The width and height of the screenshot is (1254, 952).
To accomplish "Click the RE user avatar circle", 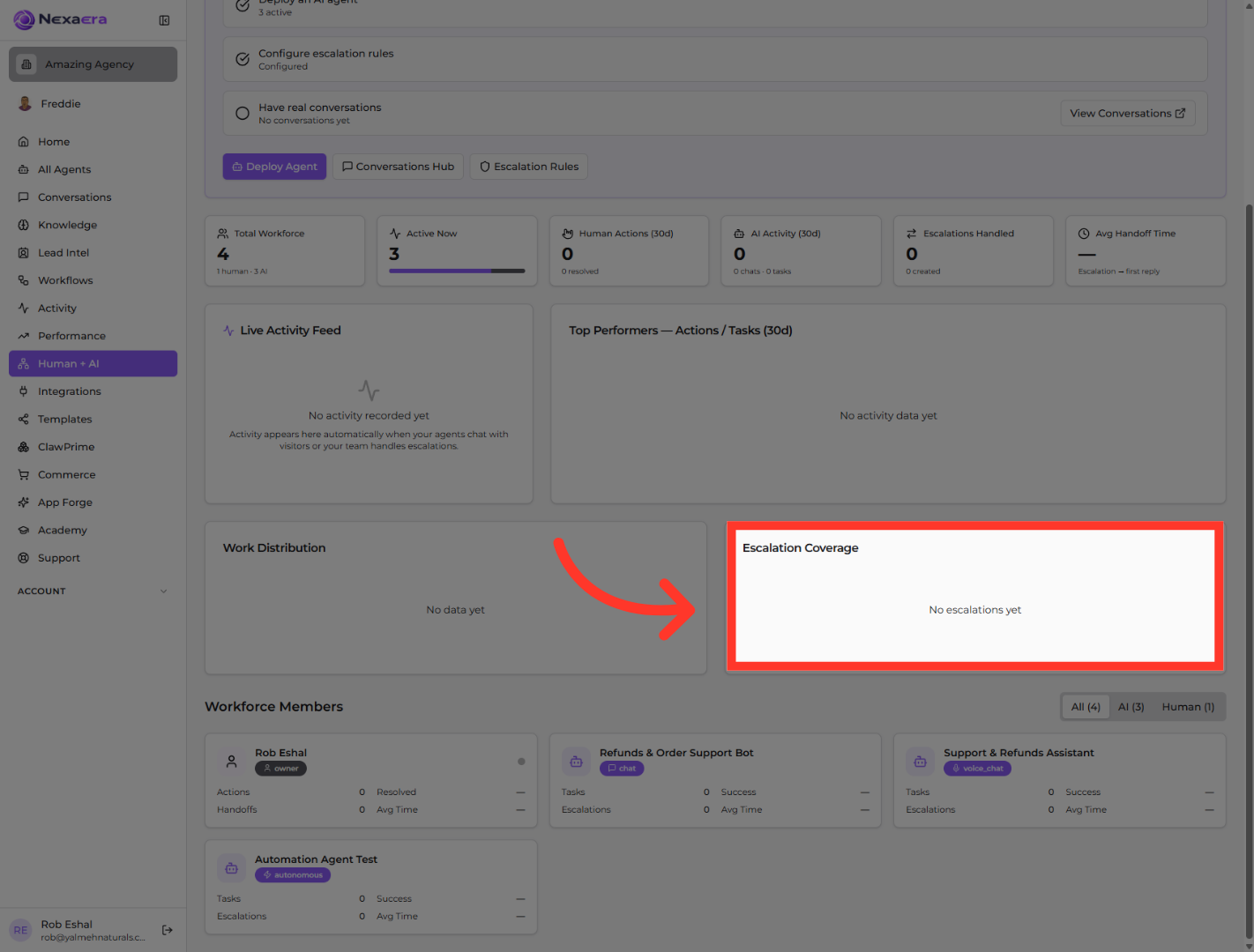I will (x=20, y=930).
